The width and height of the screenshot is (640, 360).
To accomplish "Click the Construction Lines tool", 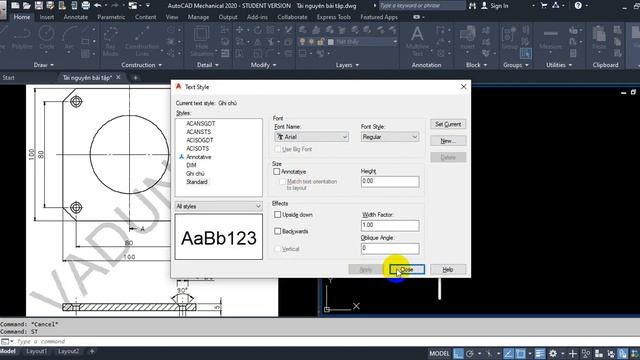I will click(142, 41).
